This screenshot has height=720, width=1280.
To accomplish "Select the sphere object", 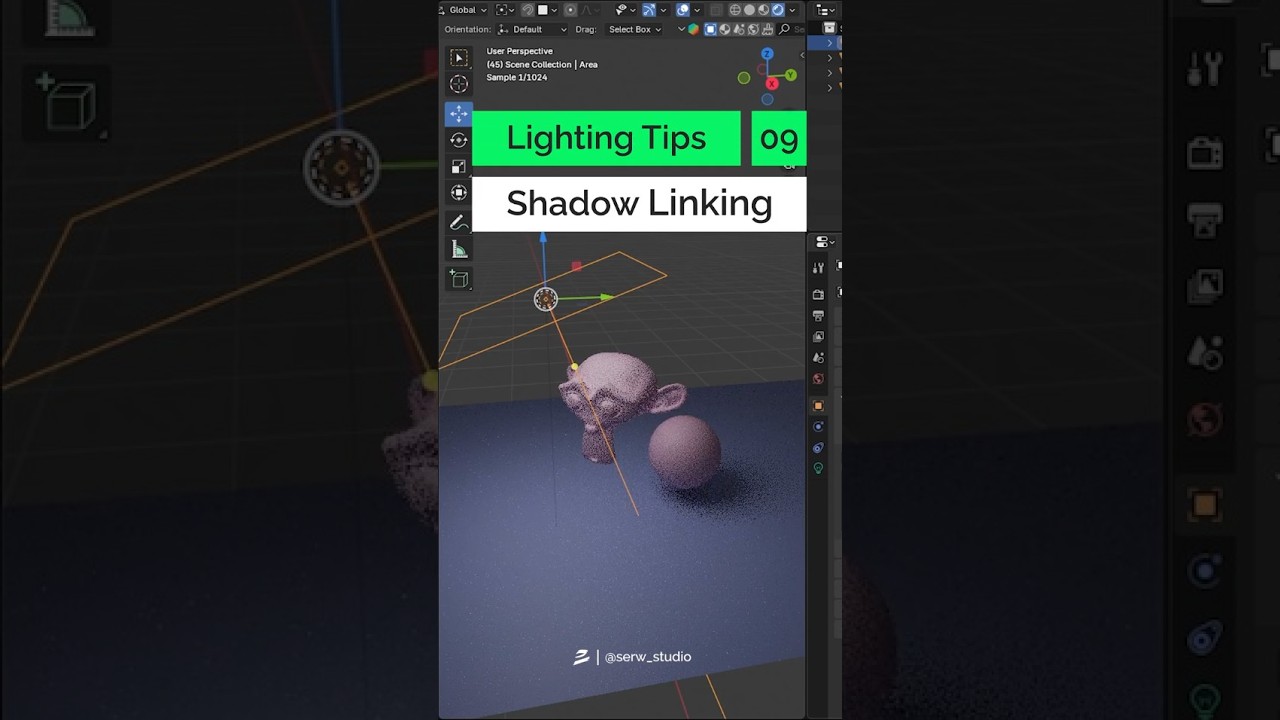I will pyautogui.click(x=685, y=452).
